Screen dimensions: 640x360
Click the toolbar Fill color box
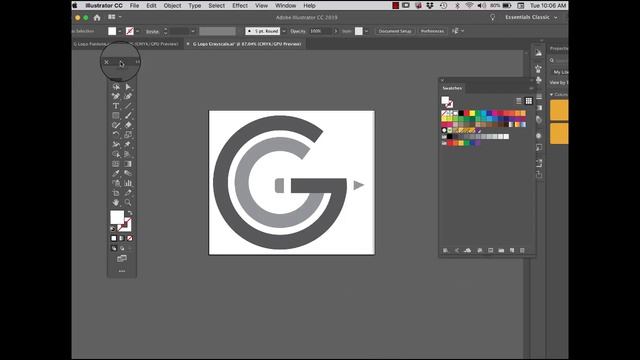(x=117, y=218)
